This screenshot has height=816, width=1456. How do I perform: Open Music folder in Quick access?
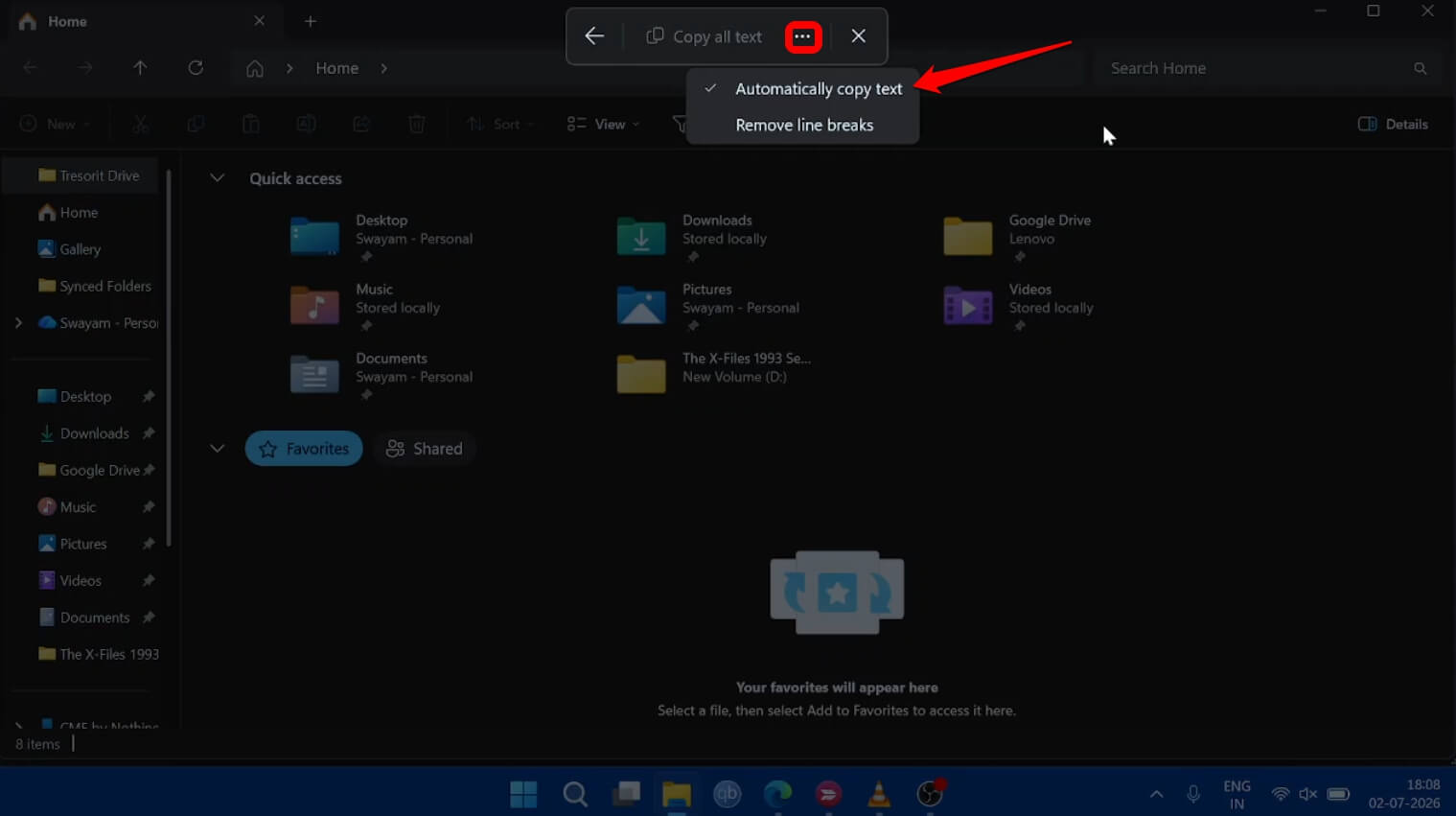[x=366, y=306]
